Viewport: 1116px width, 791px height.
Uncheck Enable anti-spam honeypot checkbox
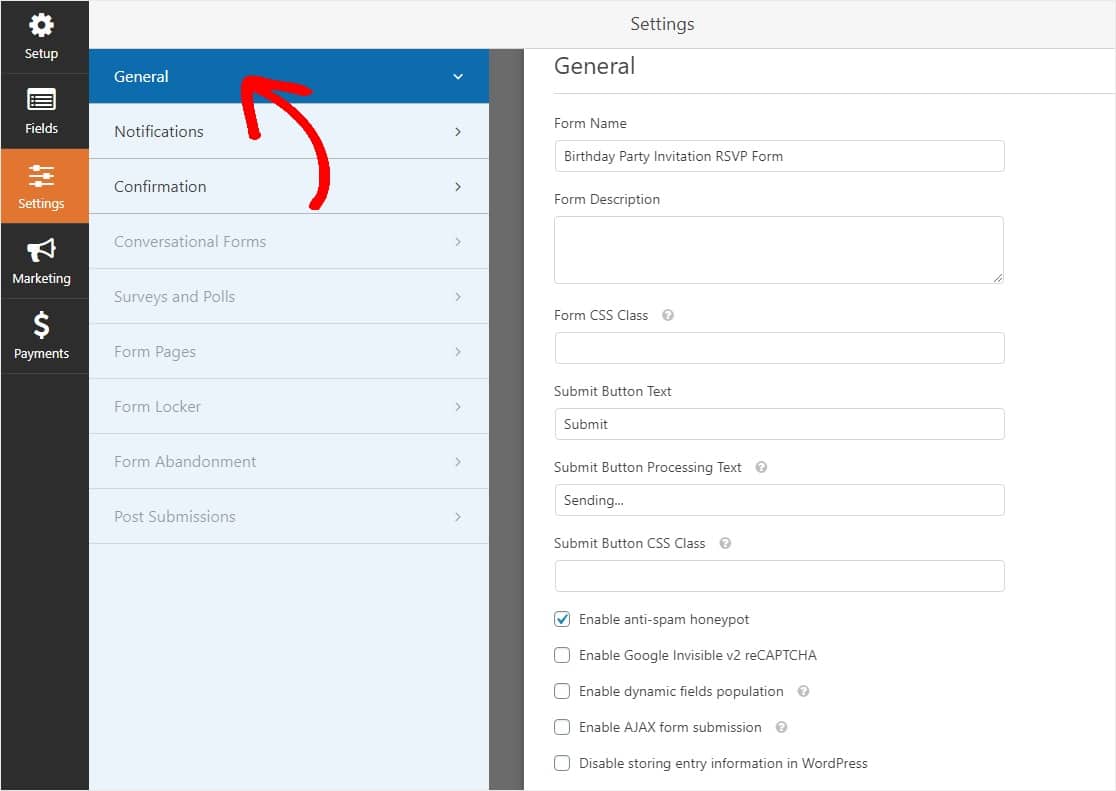562,619
